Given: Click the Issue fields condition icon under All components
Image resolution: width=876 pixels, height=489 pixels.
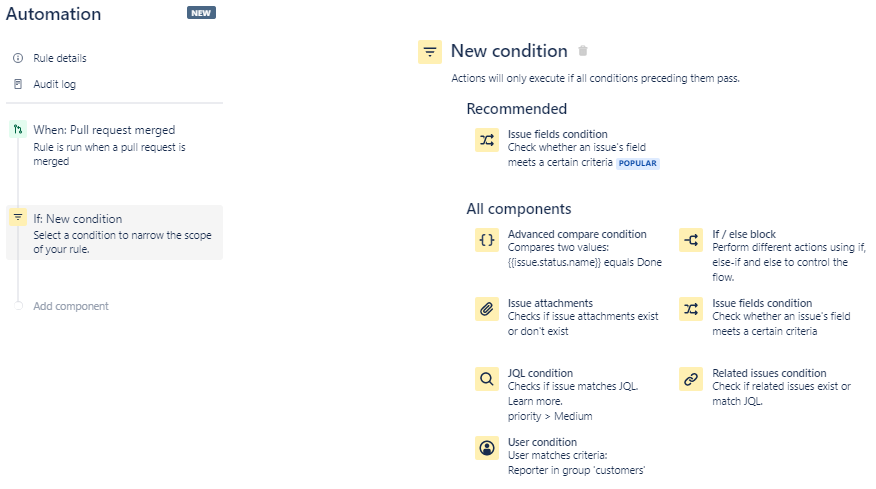Looking at the screenshot, I should (x=690, y=309).
